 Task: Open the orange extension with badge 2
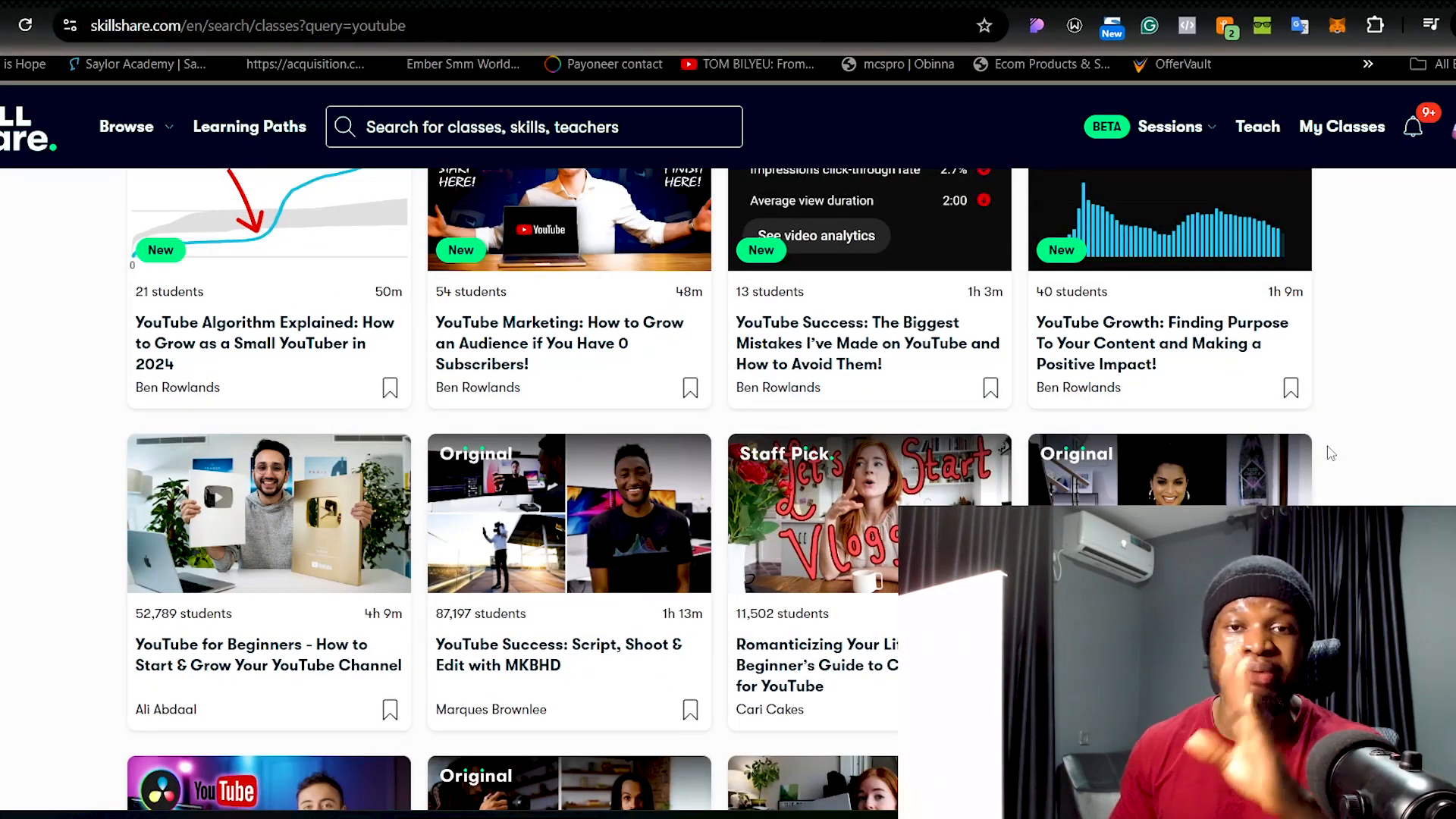(1226, 27)
